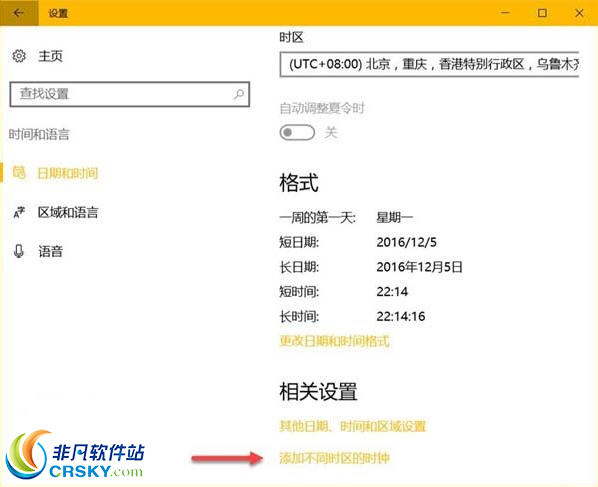Minimize the 设置 window
Viewport: 598px width, 487px height.
coord(505,13)
